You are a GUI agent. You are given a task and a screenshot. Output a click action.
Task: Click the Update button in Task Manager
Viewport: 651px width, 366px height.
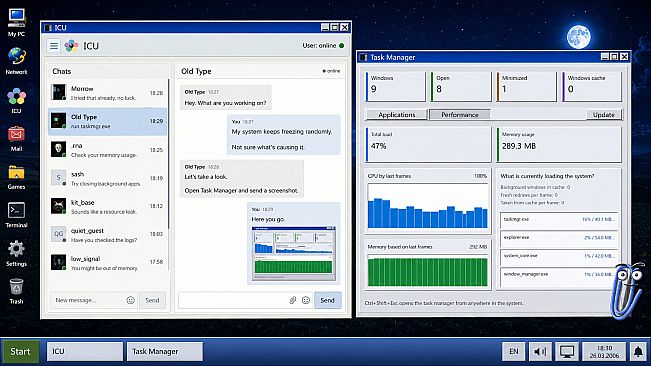(604, 115)
